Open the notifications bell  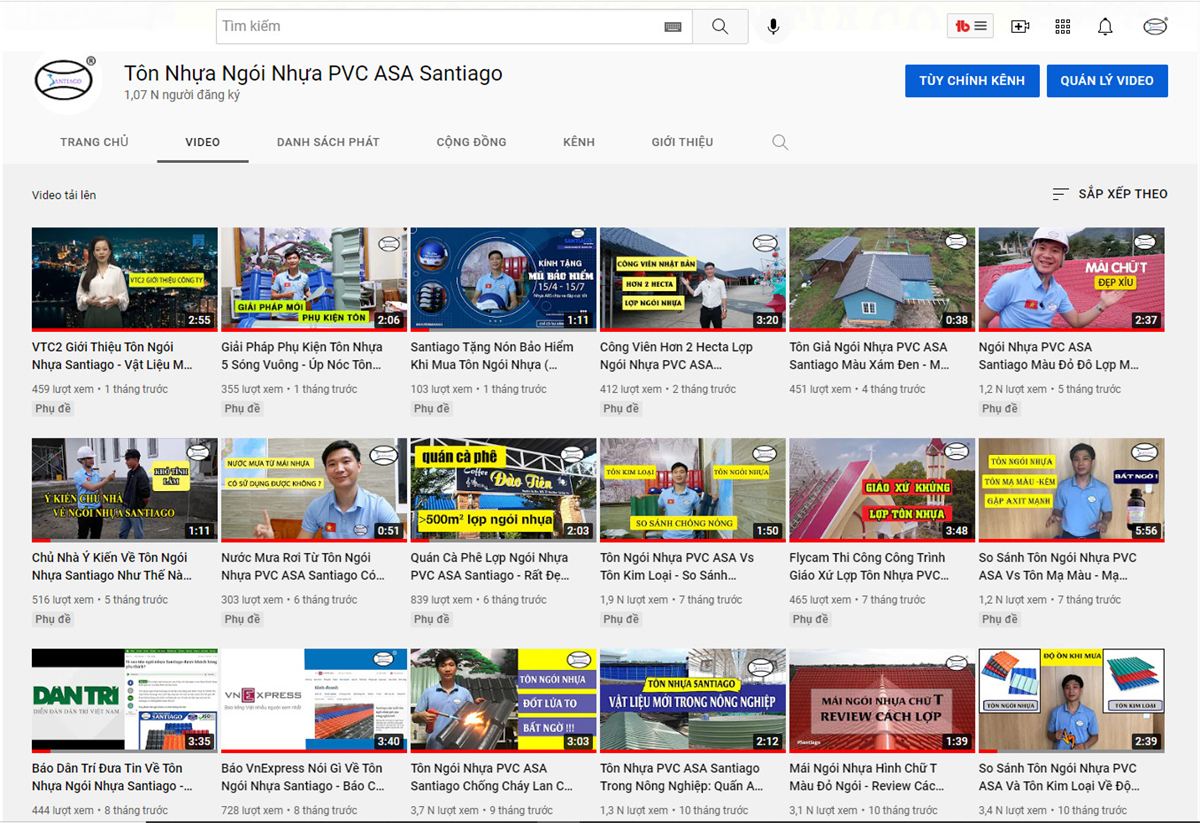[1105, 27]
